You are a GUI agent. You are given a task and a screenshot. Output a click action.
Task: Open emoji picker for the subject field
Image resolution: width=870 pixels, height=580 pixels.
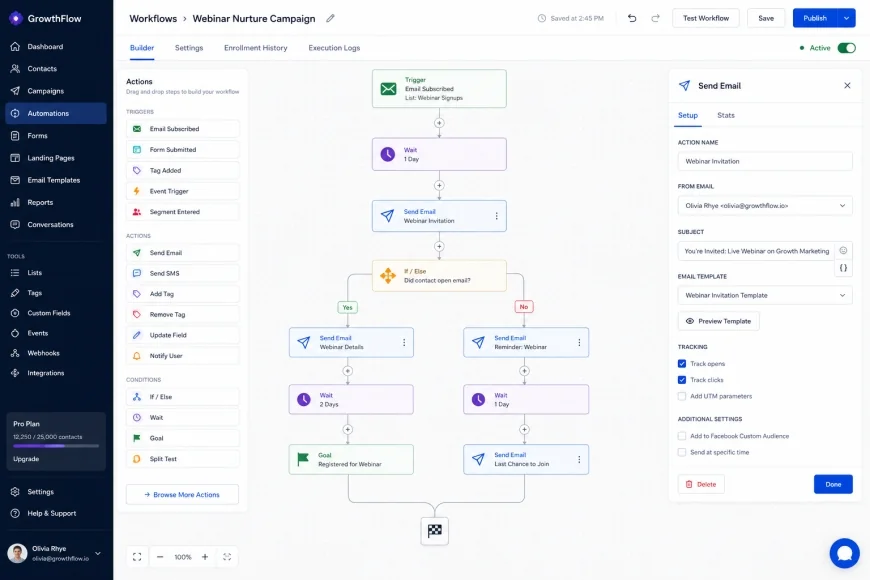843,250
